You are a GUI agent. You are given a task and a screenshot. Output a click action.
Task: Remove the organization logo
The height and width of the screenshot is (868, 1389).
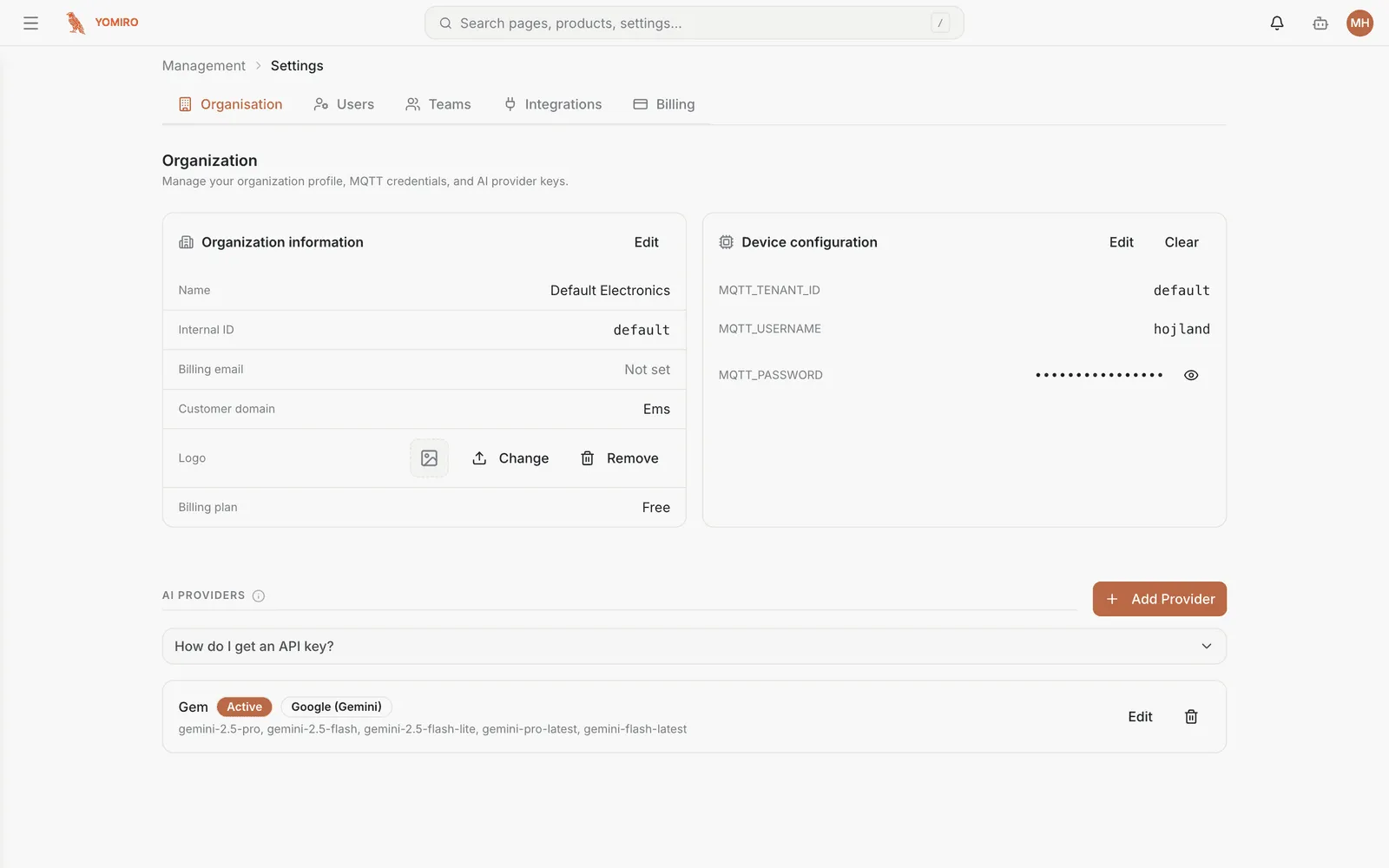[620, 458]
